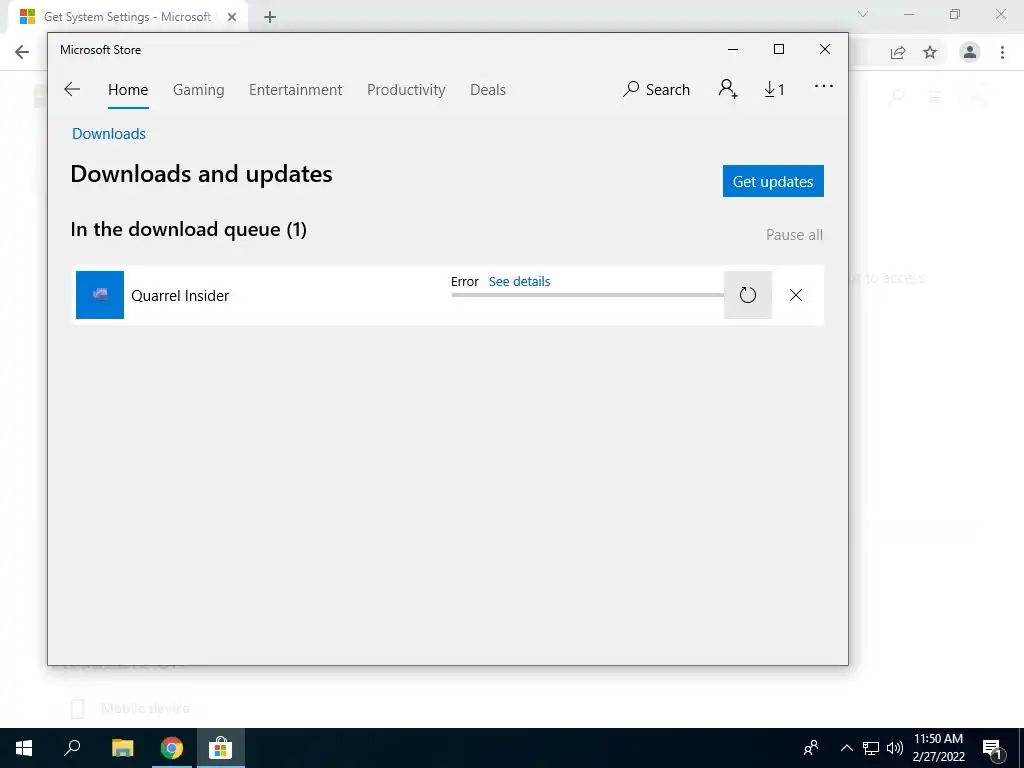The image size is (1024, 768).
Task: Click Search in the Store toolbar
Action: click(656, 89)
